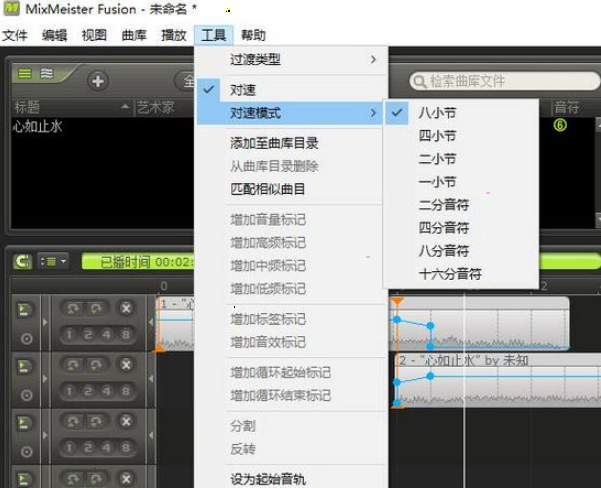Remove second track with its X button
601x488 pixels.
tap(126, 365)
